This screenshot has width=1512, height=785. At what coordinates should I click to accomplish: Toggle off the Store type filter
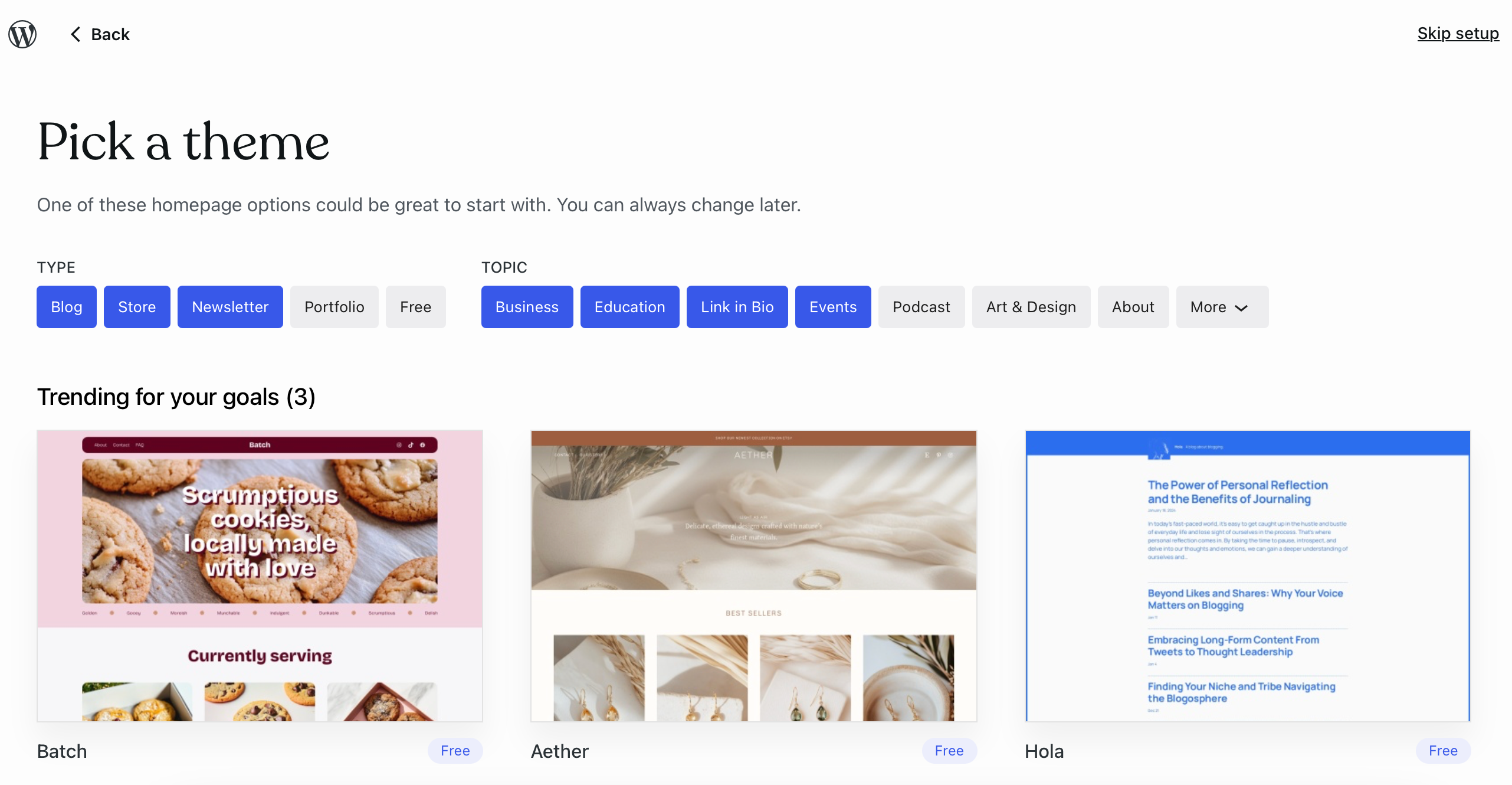[x=136, y=307]
